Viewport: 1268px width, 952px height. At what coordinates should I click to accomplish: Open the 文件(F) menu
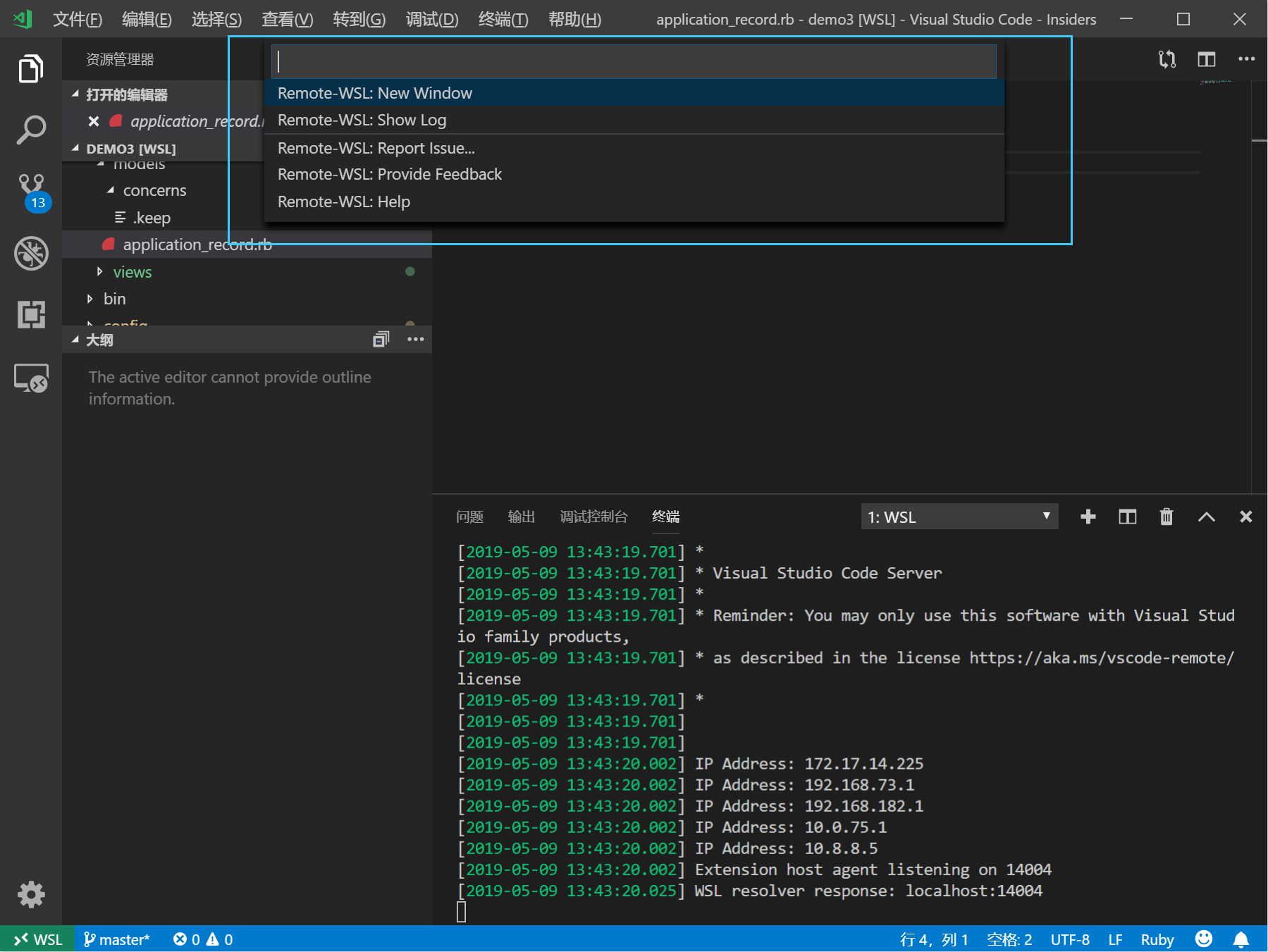tap(78, 19)
